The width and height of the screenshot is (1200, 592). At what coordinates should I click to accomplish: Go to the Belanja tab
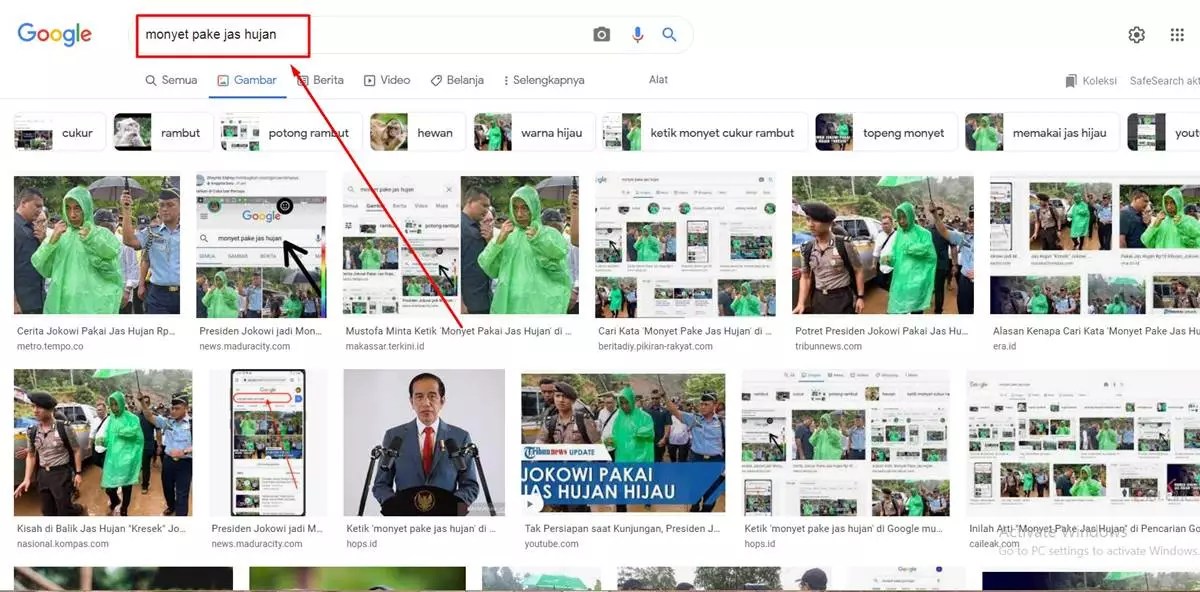[457, 80]
